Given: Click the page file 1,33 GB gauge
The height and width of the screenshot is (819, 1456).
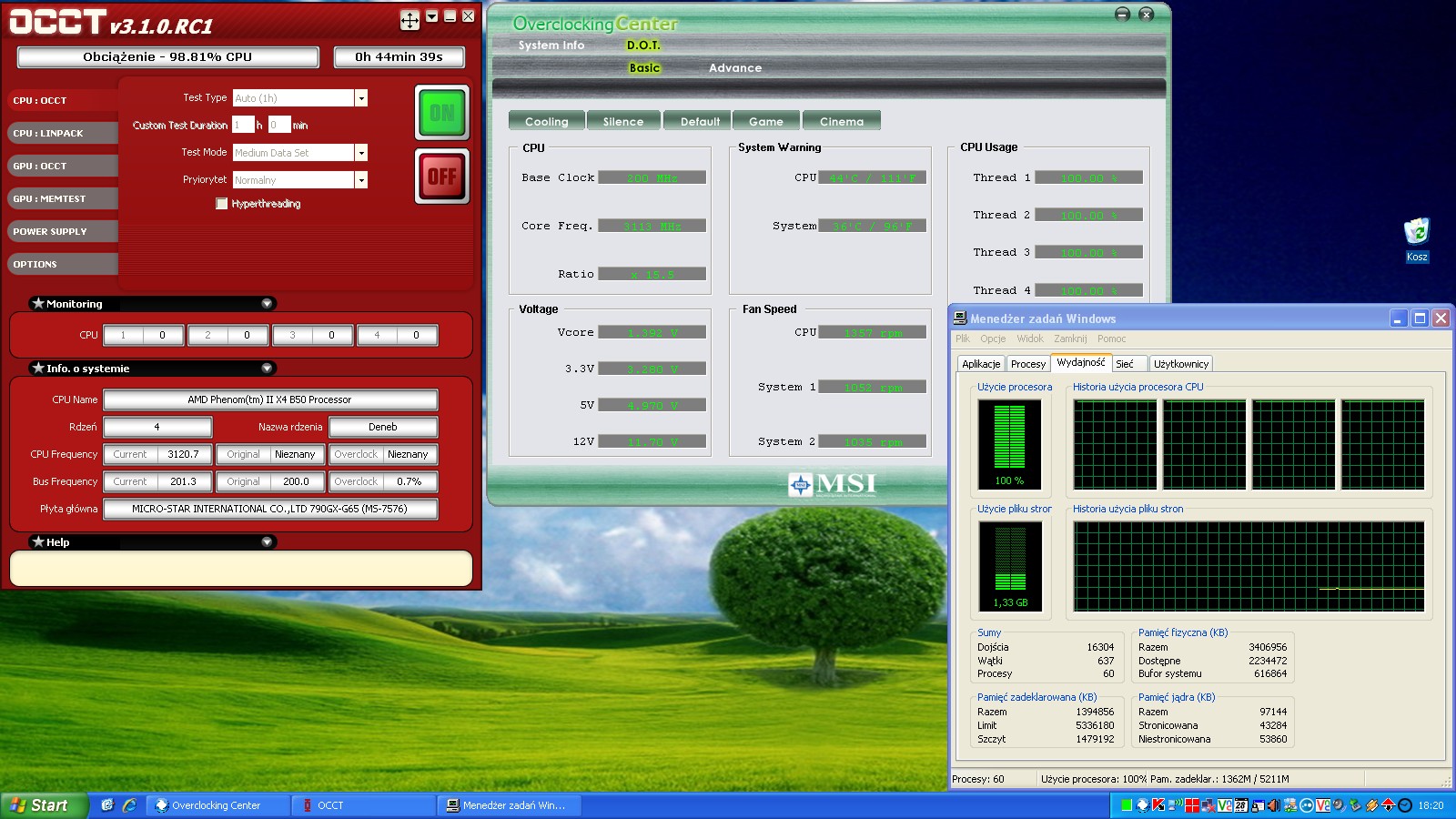Looking at the screenshot, I should click(1009, 565).
